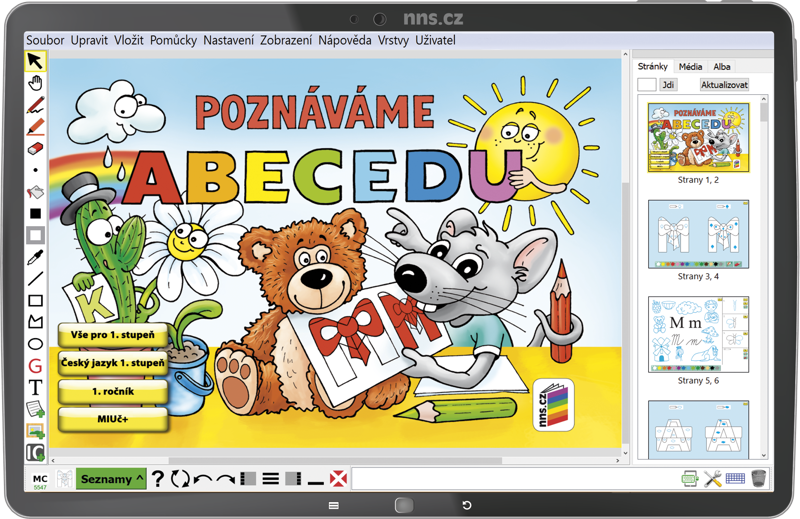The width and height of the screenshot is (800, 519).
Task: Select the red pen drawing tool
Action: [35, 105]
